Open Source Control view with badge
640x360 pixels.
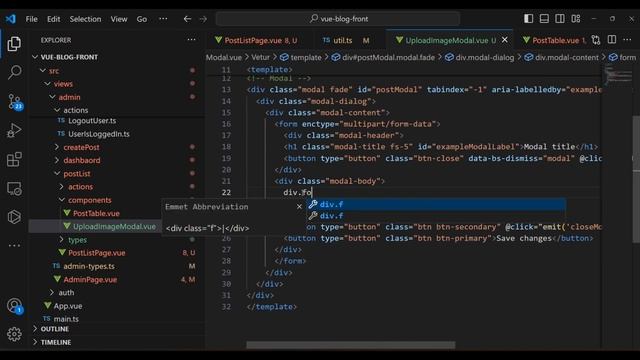[x=14, y=102]
